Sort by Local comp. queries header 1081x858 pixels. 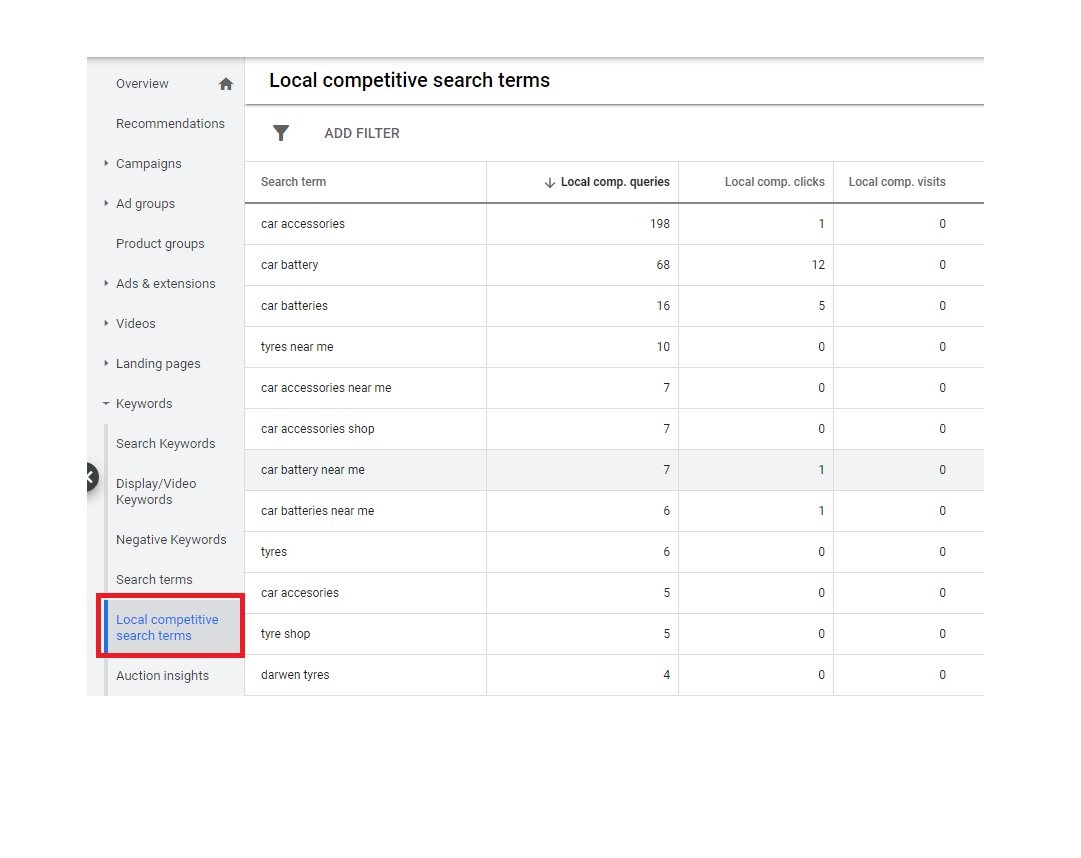click(x=615, y=182)
